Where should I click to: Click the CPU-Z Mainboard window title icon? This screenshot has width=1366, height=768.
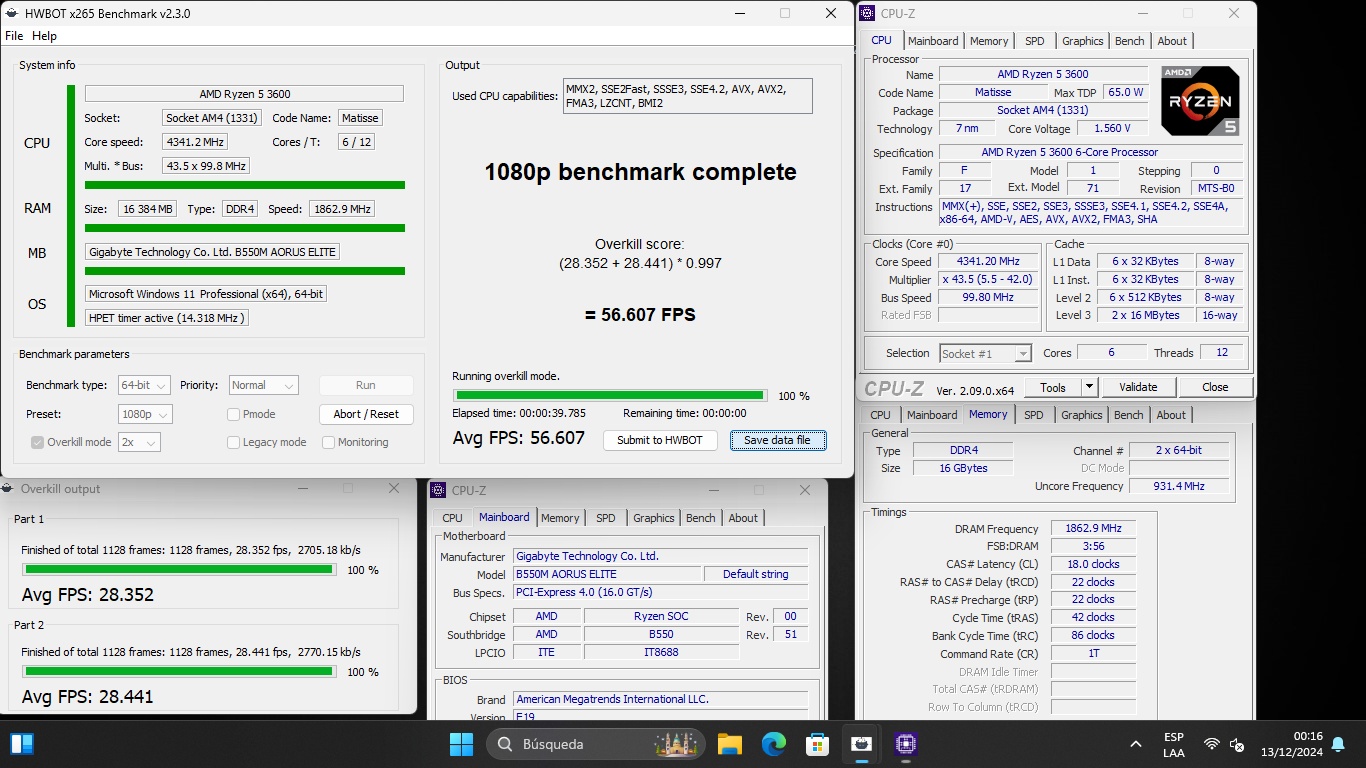[439, 490]
